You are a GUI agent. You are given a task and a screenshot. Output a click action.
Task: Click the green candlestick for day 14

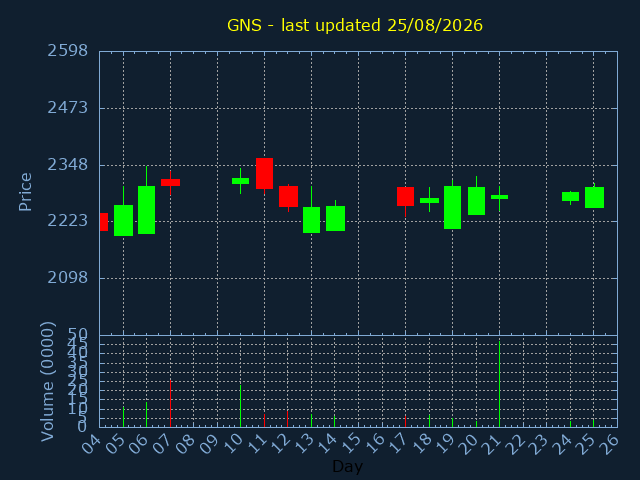pyautogui.click(x=336, y=218)
